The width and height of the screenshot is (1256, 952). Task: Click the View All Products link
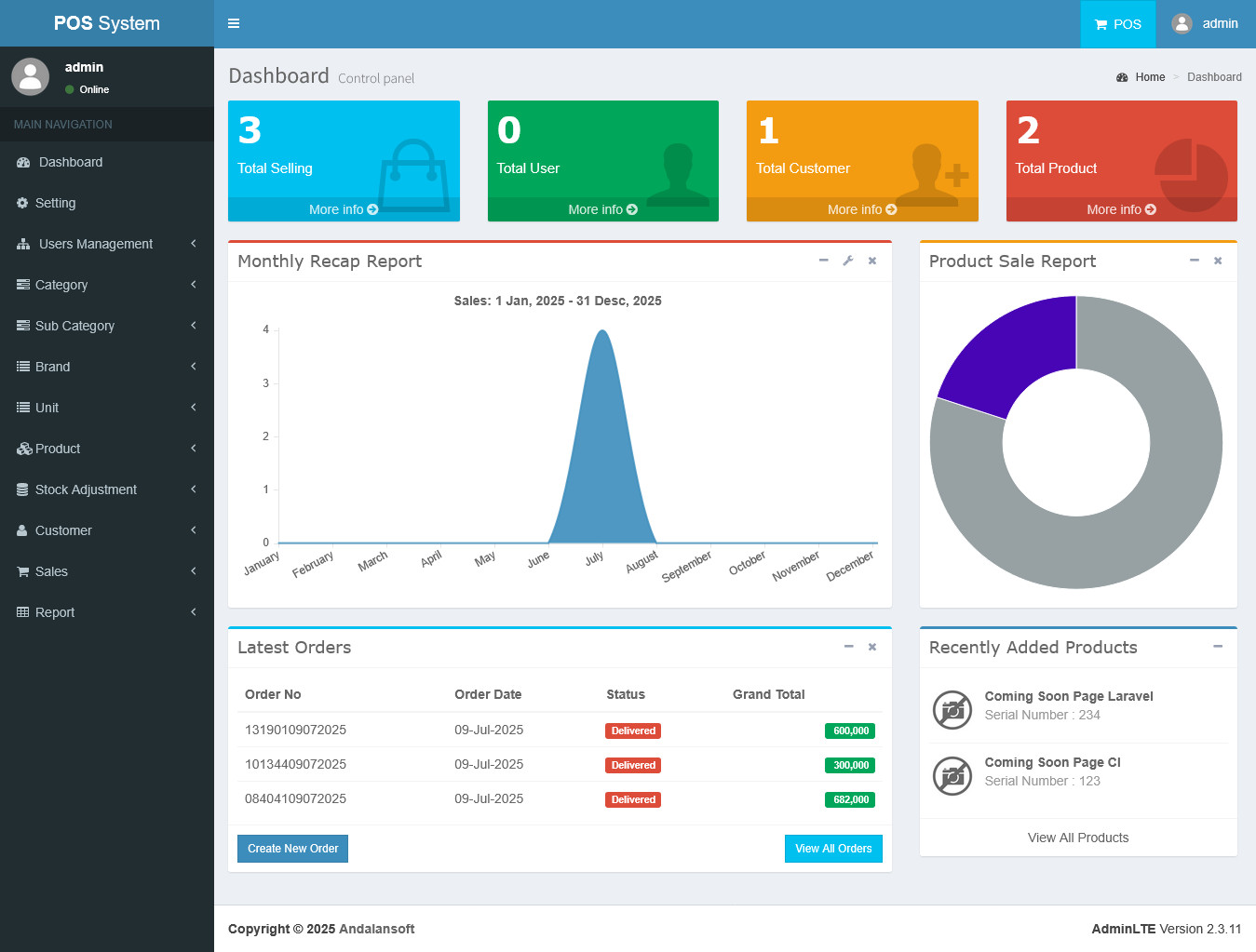click(1077, 838)
